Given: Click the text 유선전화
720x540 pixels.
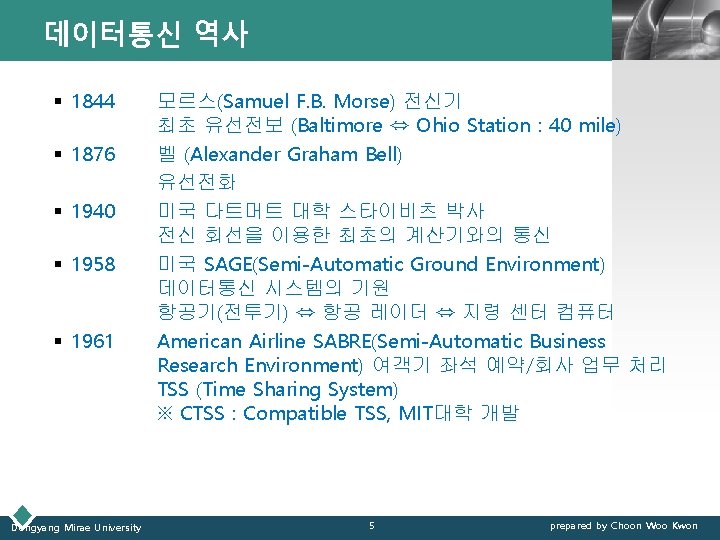Looking at the screenshot, I should [197, 181].
